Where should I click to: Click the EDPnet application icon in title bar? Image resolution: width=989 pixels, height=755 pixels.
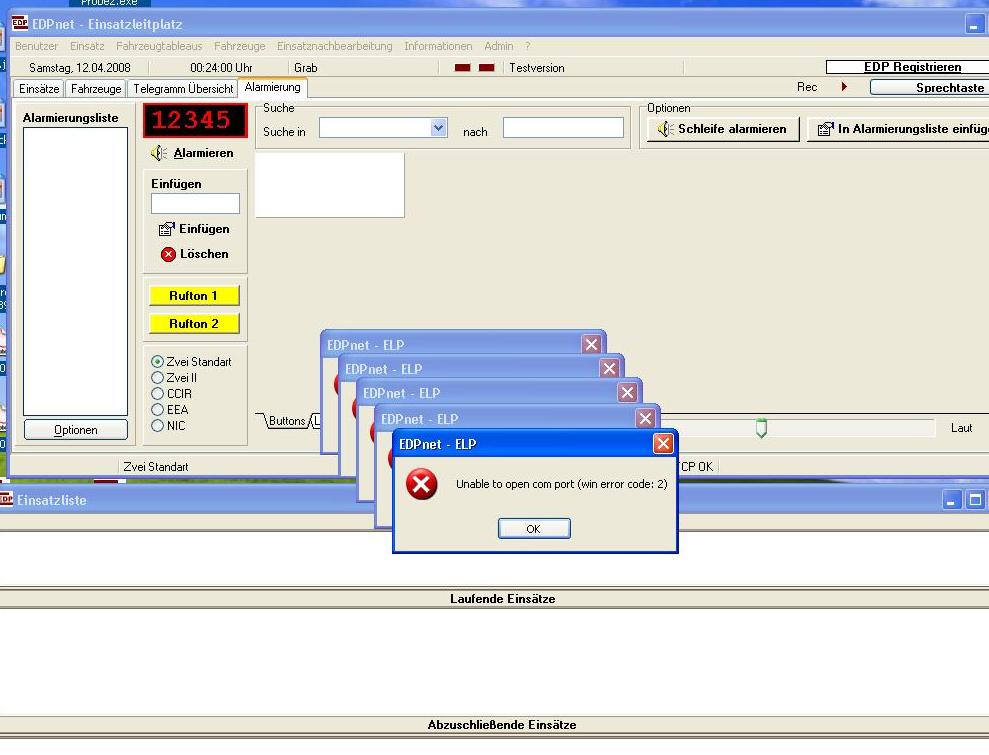click(20, 24)
